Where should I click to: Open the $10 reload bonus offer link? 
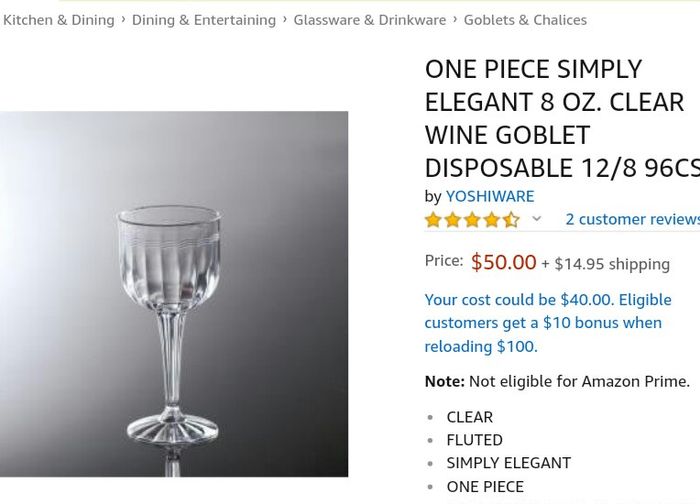pos(548,323)
